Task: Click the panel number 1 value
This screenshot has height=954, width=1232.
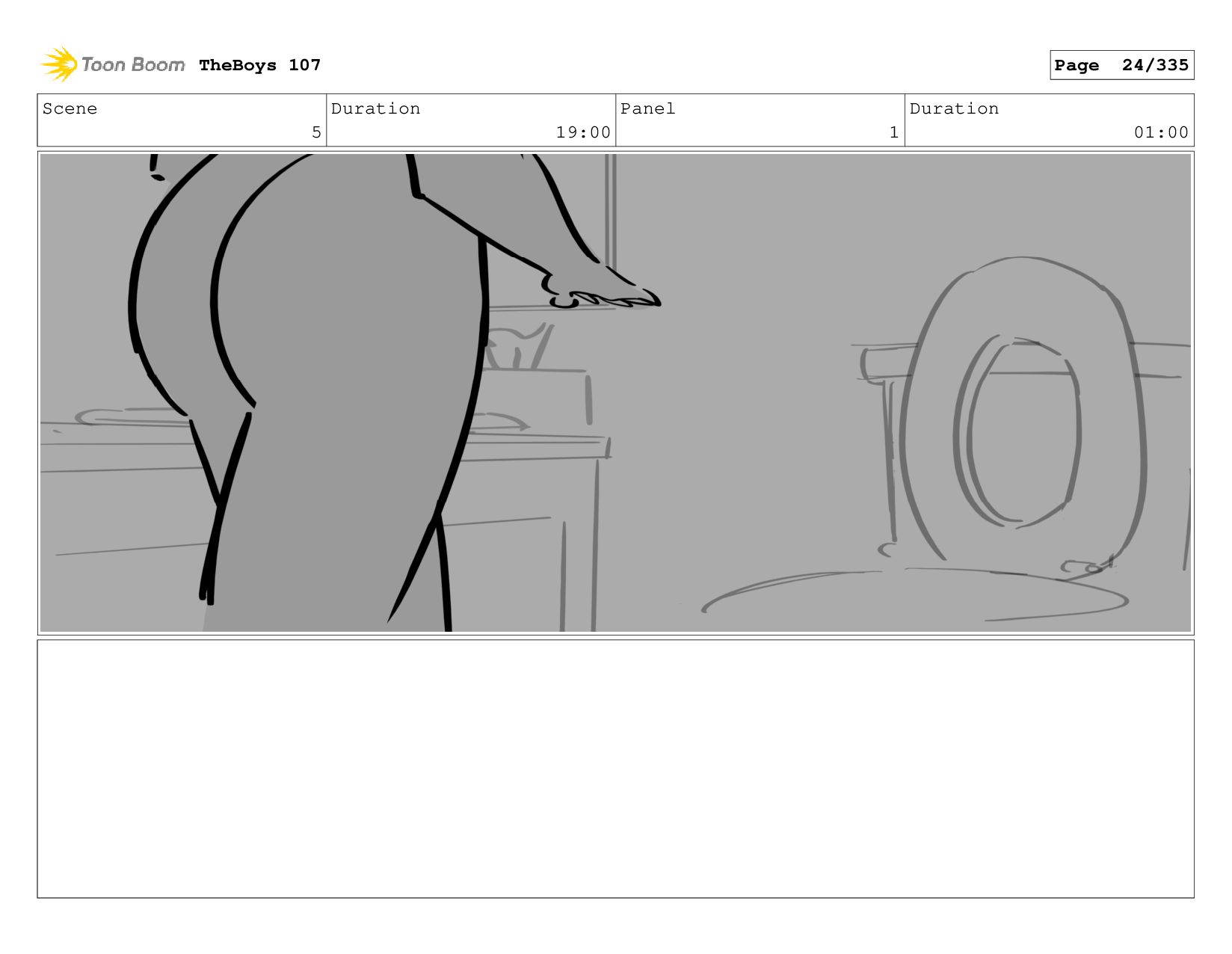Action: click(x=894, y=132)
